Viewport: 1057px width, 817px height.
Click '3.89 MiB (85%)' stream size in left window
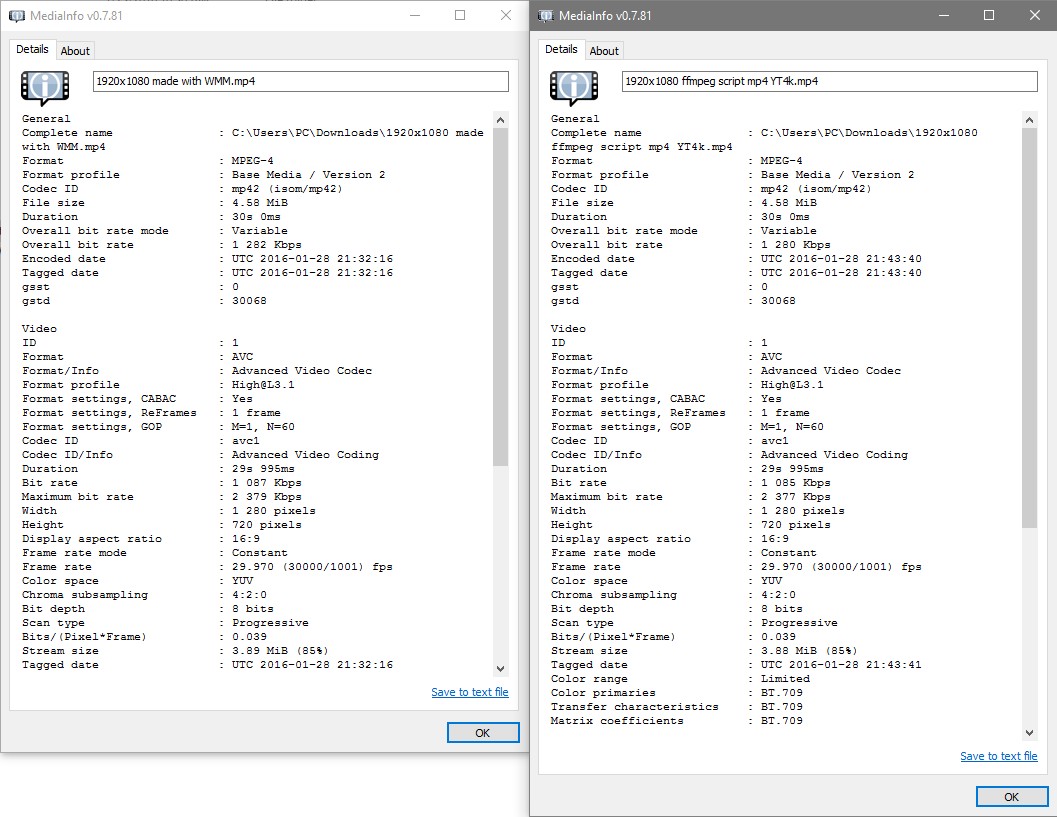pyautogui.click(x=280, y=650)
